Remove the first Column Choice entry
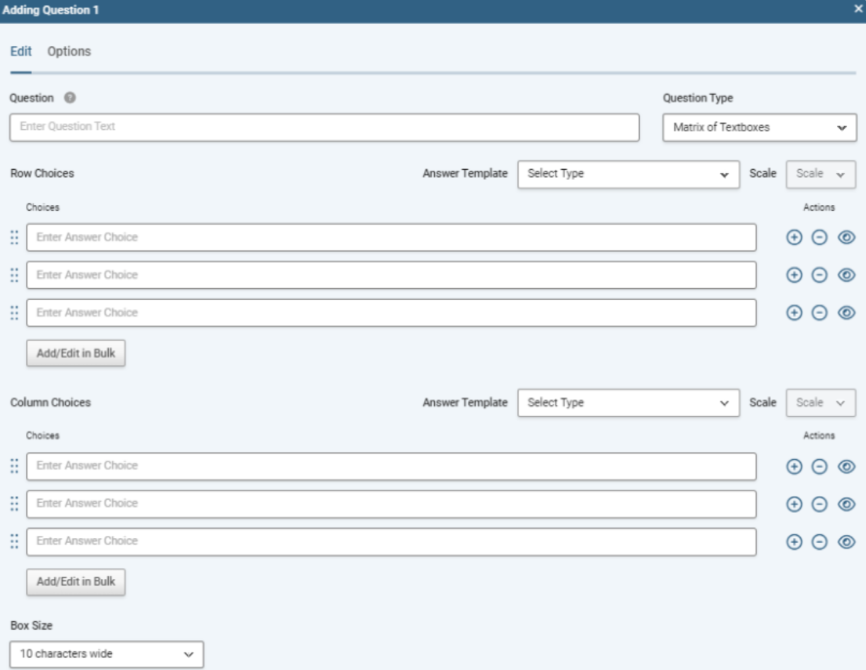Viewport: 866px width, 670px height. [819, 466]
